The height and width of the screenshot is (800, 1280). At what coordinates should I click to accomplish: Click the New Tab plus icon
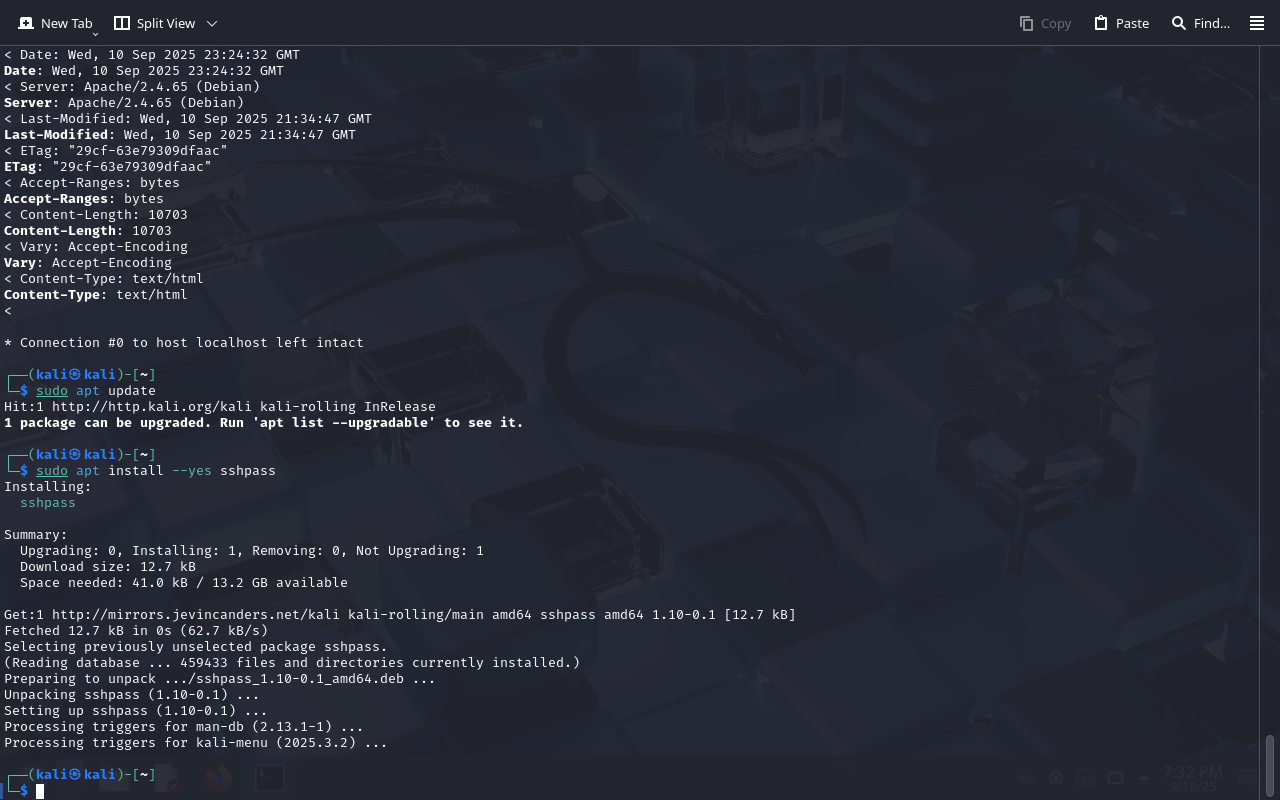26,23
